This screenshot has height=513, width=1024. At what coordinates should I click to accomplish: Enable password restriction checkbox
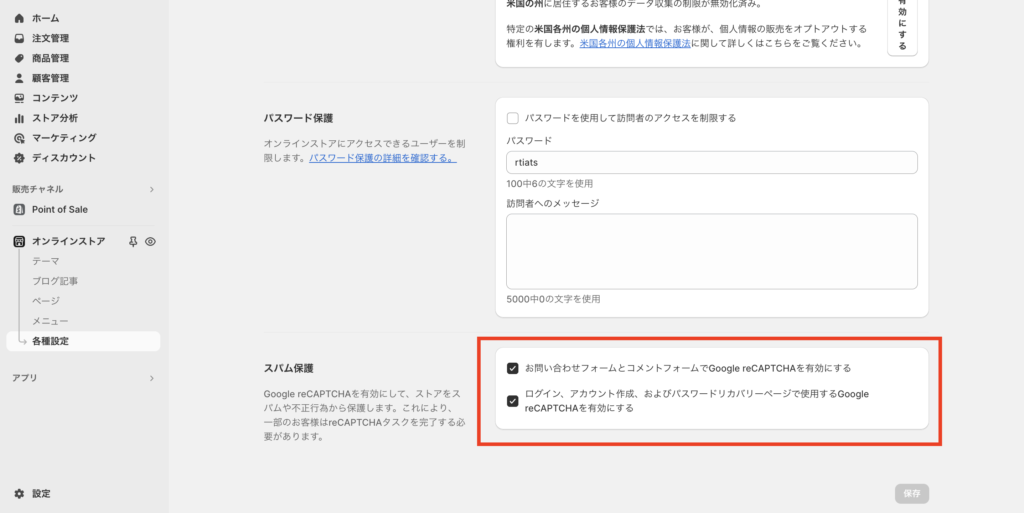coord(513,118)
